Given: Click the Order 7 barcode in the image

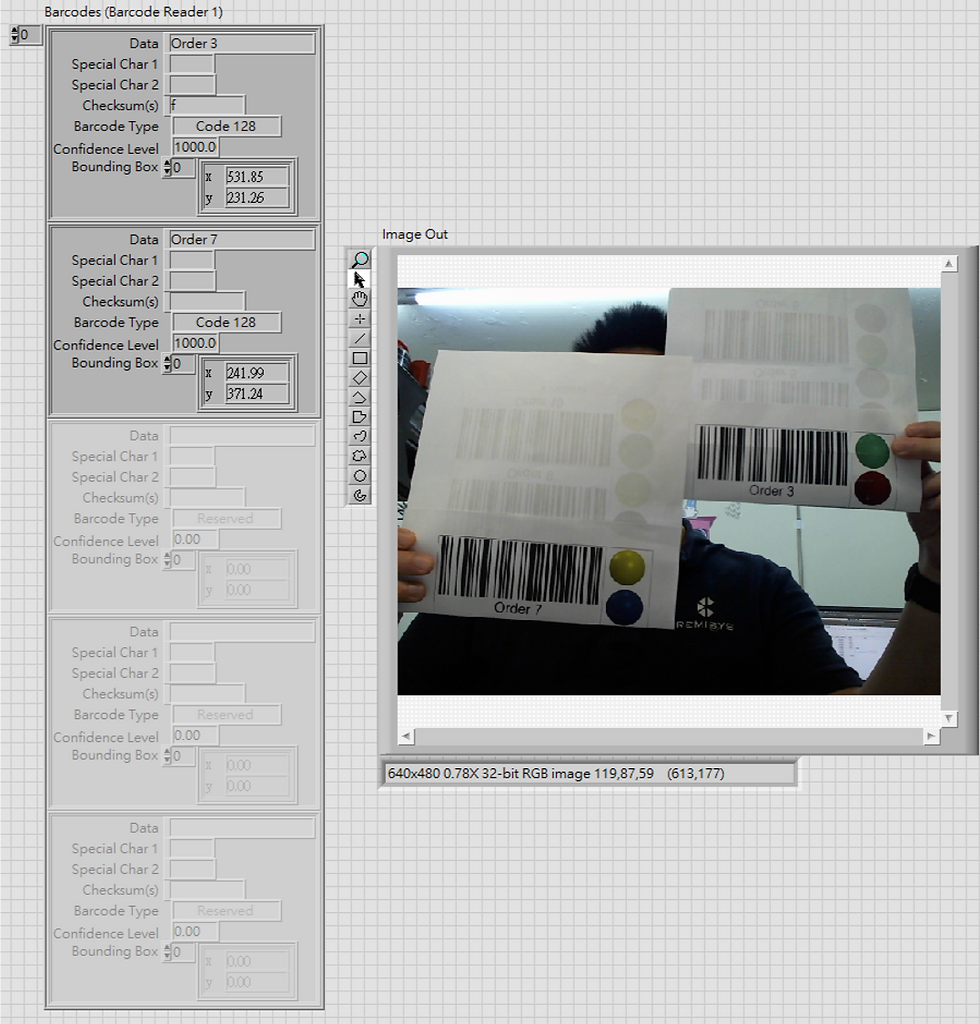Looking at the screenshot, I should pyautogui.click(x=519, y=570).
